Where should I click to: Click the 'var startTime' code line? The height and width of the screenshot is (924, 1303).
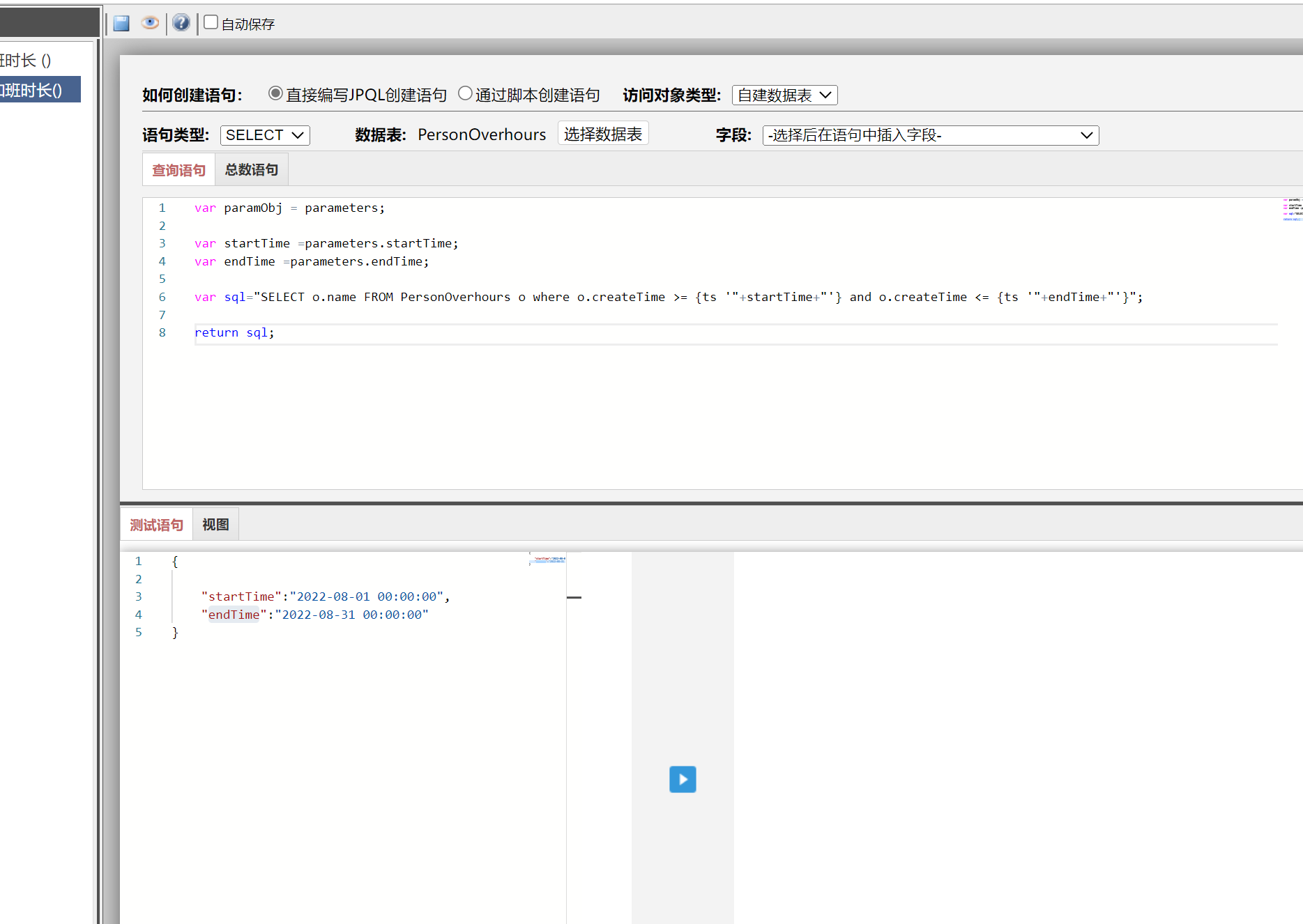pyautogui.click(x=326, y=244)
